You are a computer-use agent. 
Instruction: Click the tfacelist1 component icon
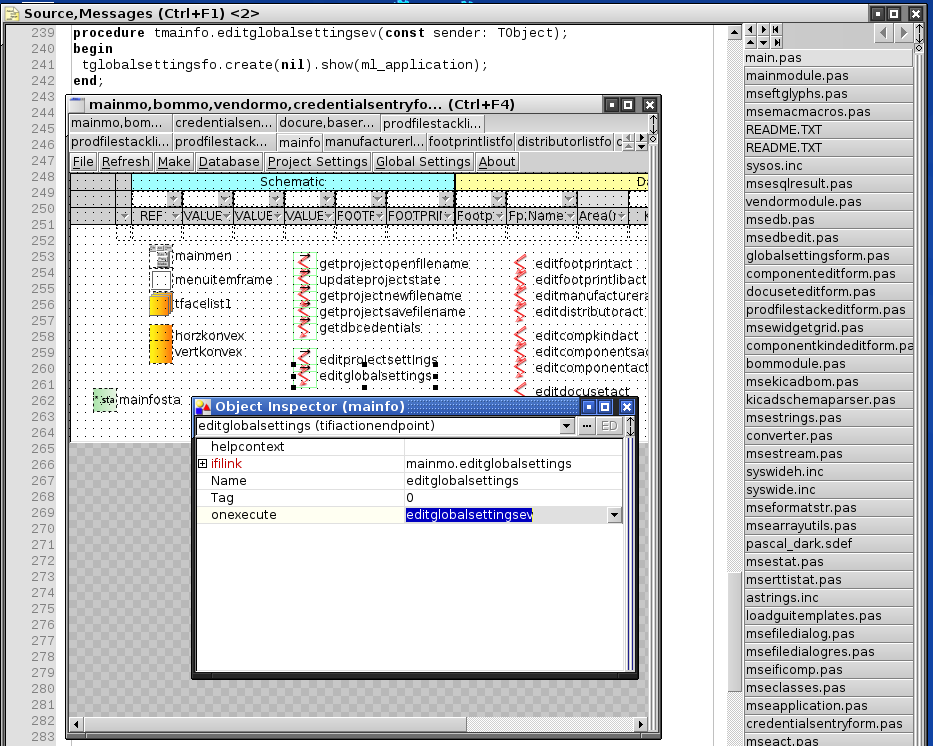tap(160, 304)
